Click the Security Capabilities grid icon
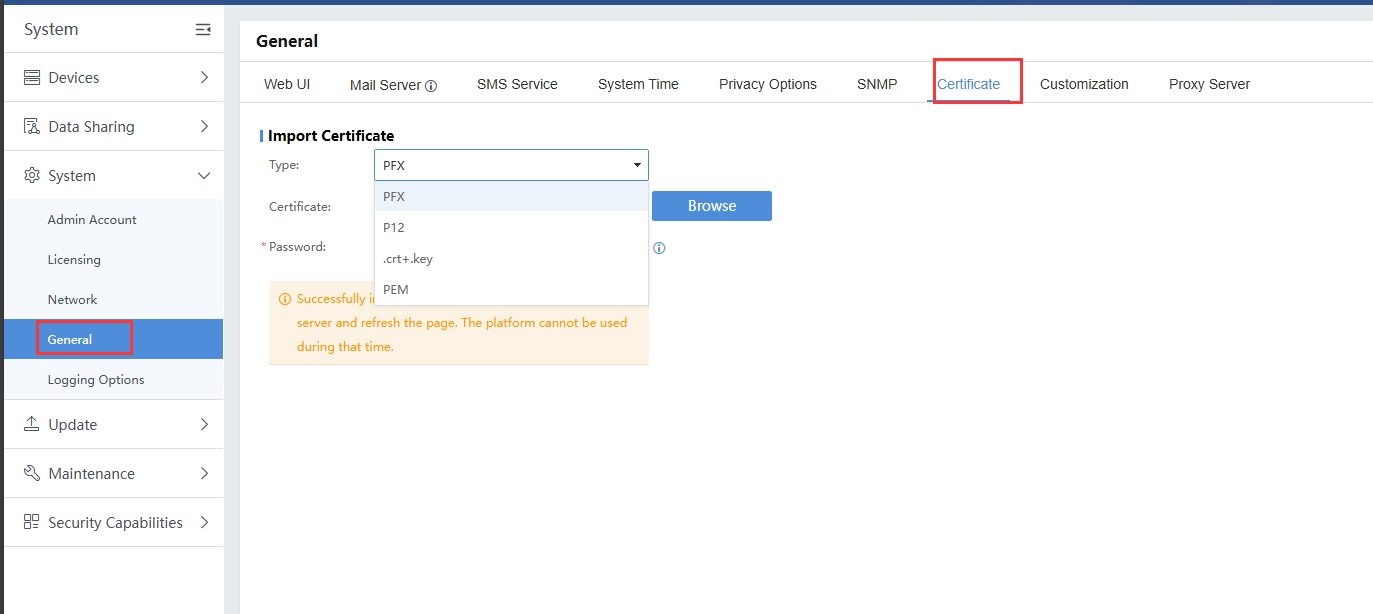The image size is (1373, 614). click(32, 522)
